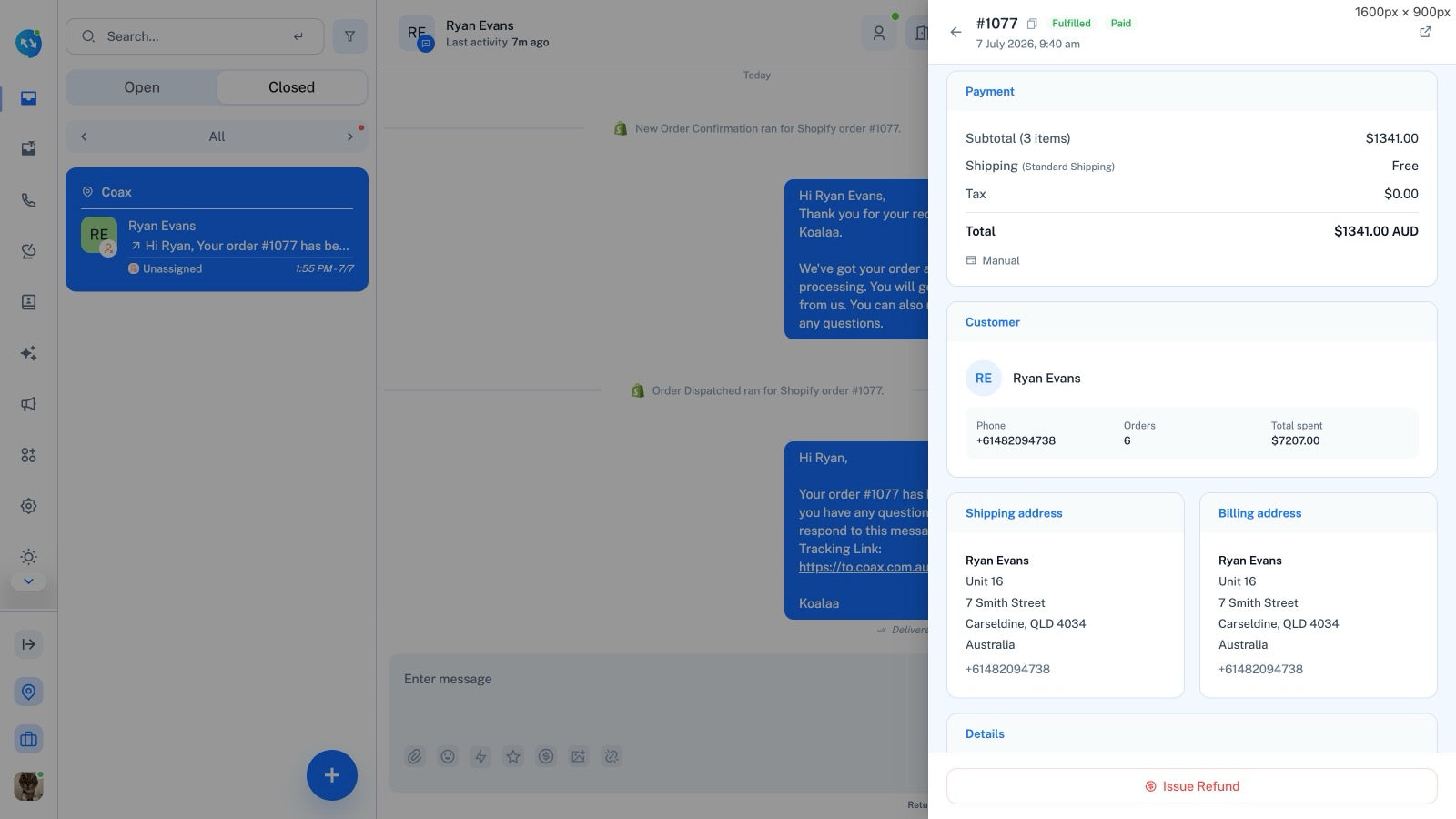Attach a file with the paperclip icon
The height and width of the screenshot is (819, 1456).
point(415,756)
